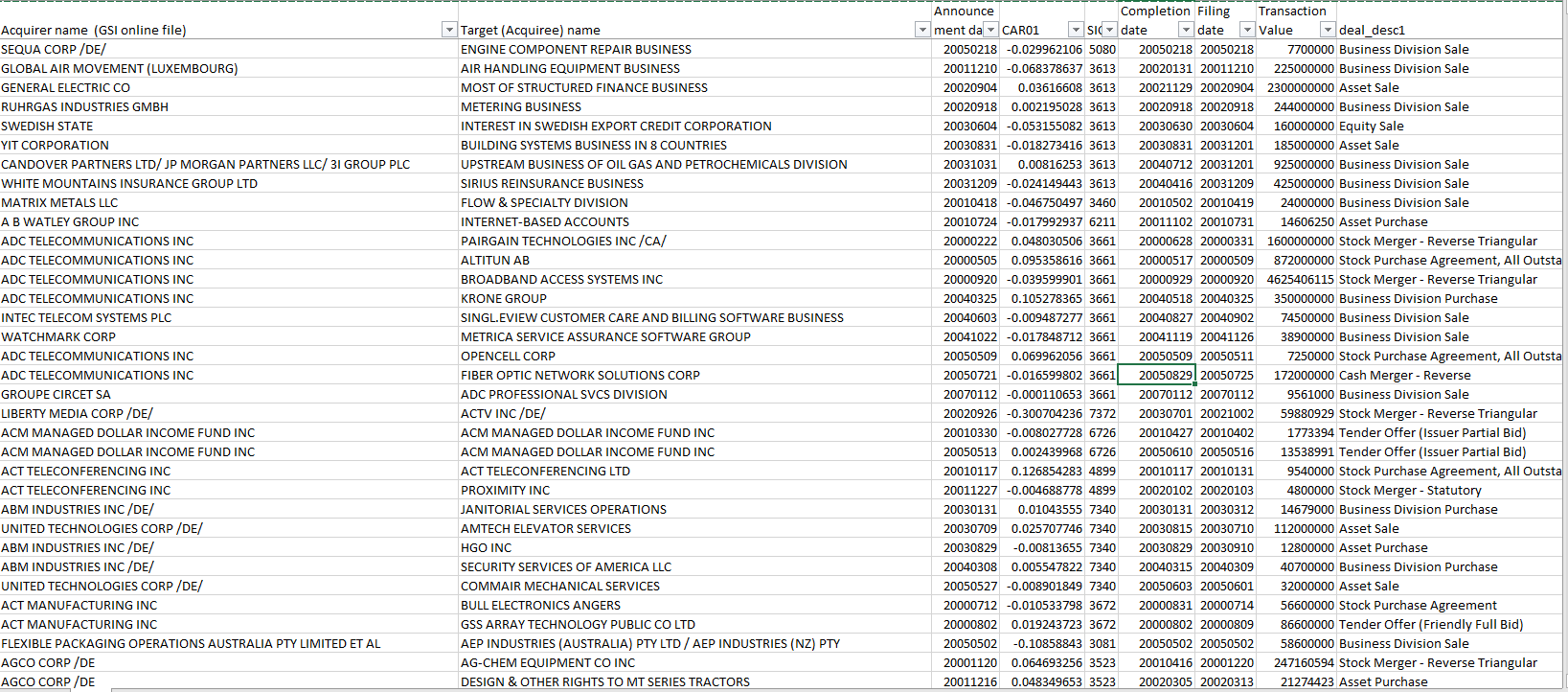1568x692 pixels.
Task: Select the 'Target (Acquiree) name' header cell
Action: [x=694, y=20]
